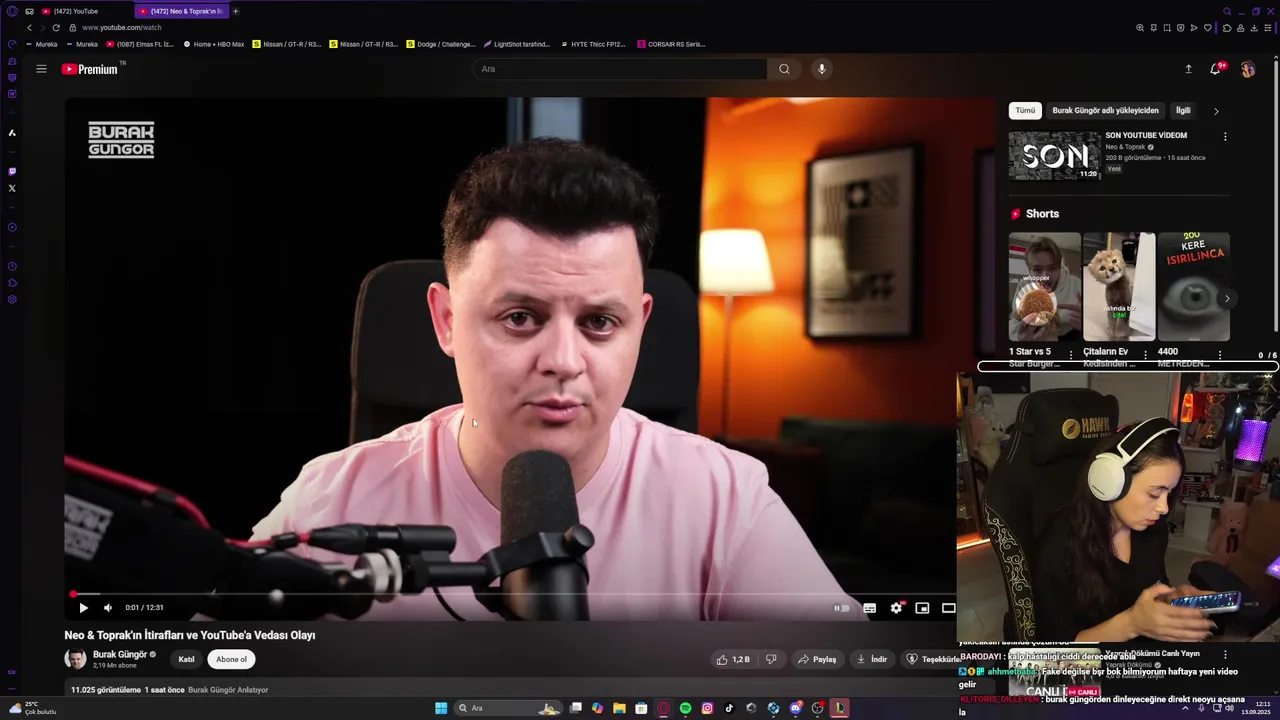1280x720 pixels.
Task: Open browser extensions cube icon
Action: tap(1227, 28)
